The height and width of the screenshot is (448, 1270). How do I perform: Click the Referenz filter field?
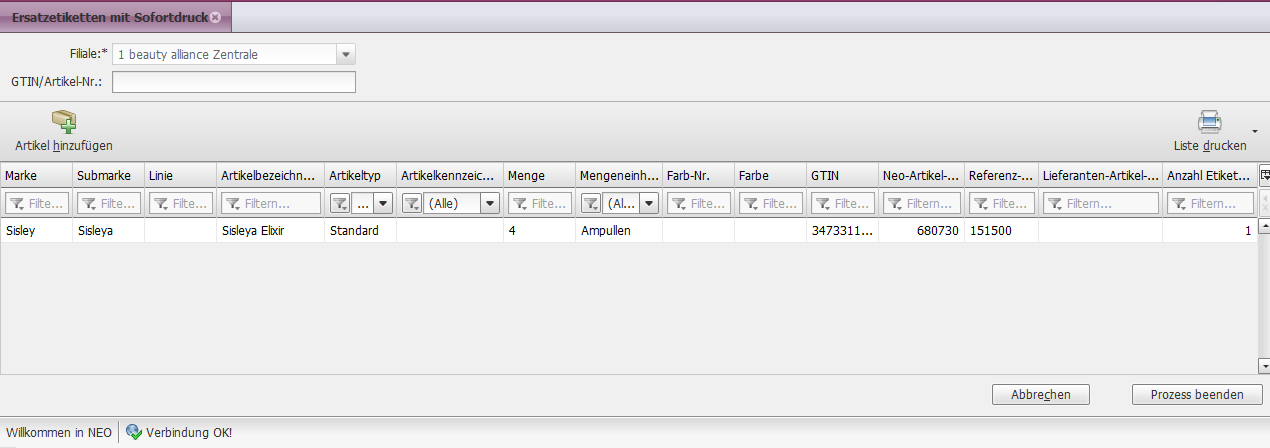coord(1001,203)
